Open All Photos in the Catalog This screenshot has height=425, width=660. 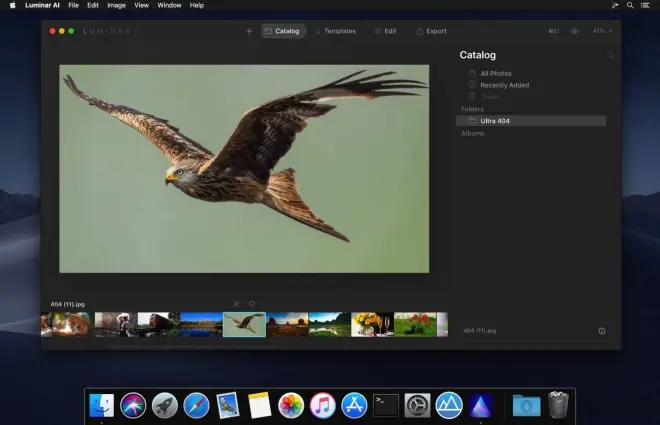pyautogui.click(x=497, y=74)
